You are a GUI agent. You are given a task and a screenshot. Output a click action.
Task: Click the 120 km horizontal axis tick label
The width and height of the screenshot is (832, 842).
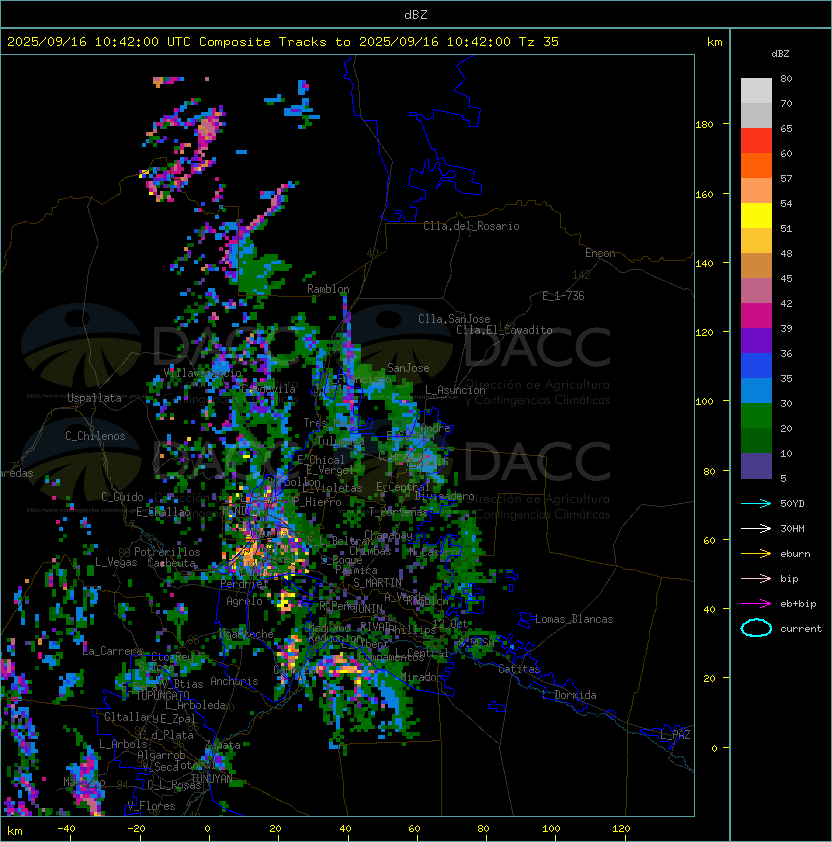click(x=621, y=829)
